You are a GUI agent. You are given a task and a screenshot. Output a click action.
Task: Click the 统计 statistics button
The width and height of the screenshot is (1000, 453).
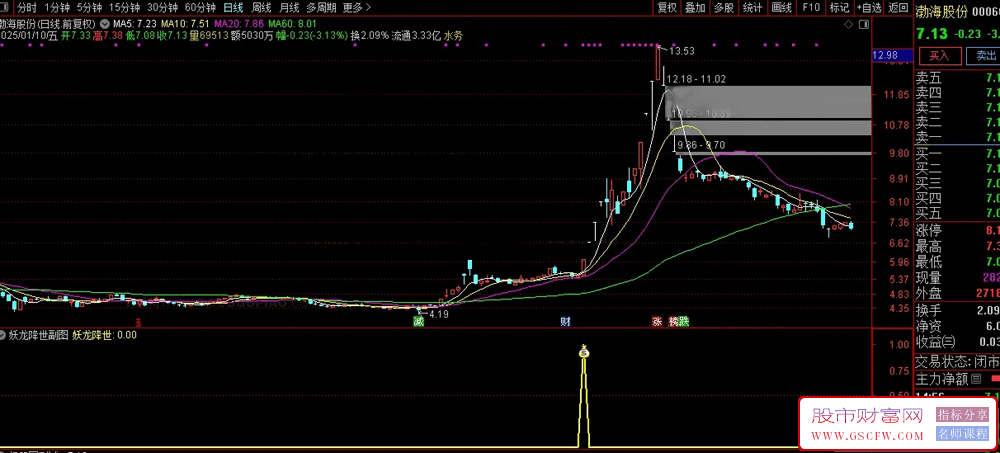click(x=753, y=8)
